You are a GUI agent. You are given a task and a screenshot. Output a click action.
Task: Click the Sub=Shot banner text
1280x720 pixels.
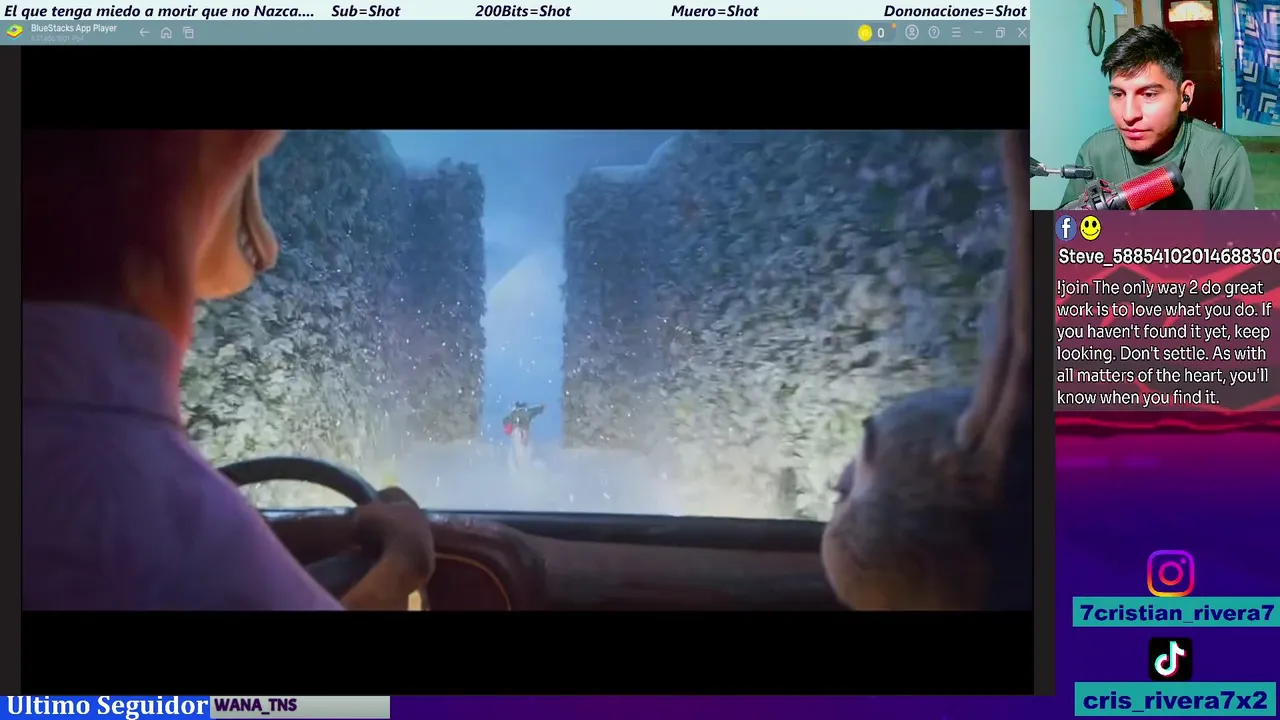point(365,11)
